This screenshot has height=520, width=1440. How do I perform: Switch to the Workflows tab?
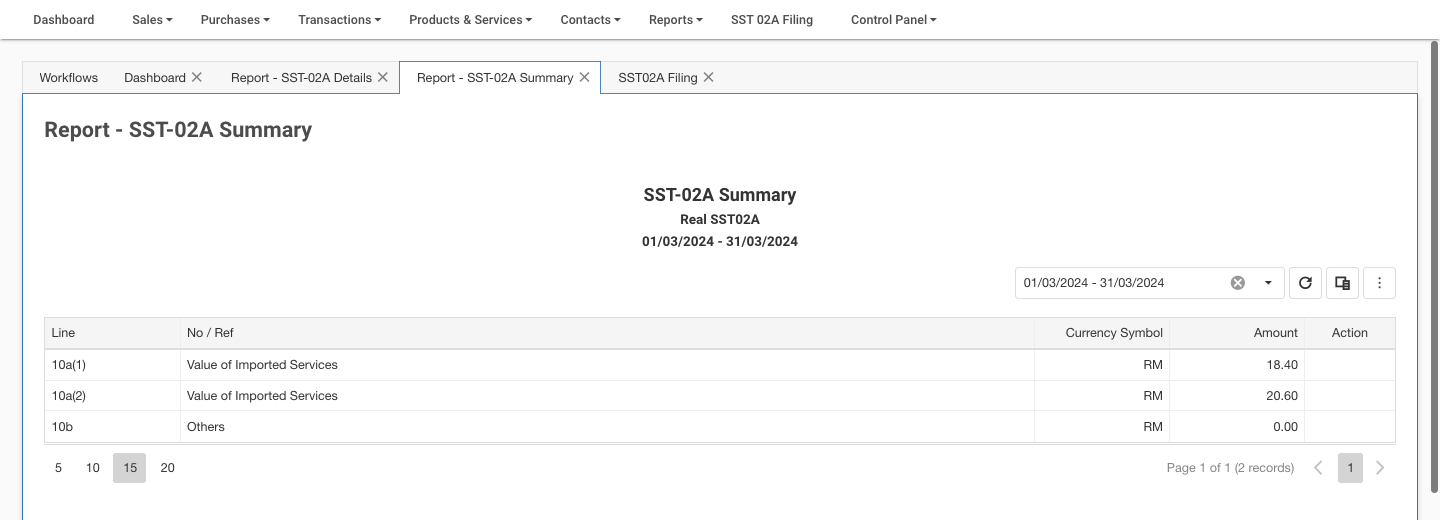coord(69,77)
